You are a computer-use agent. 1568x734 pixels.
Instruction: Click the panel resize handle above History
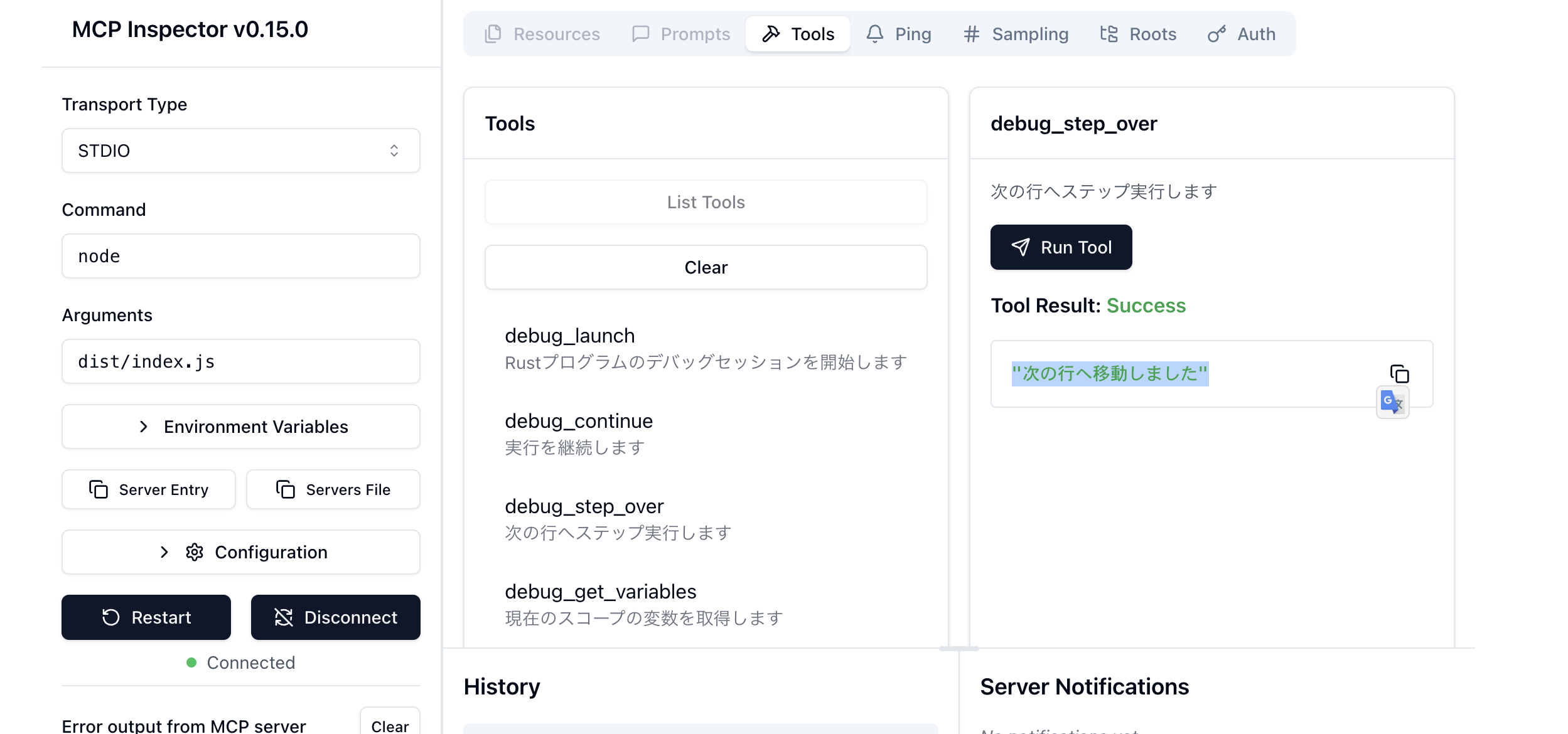coord(959,649)
